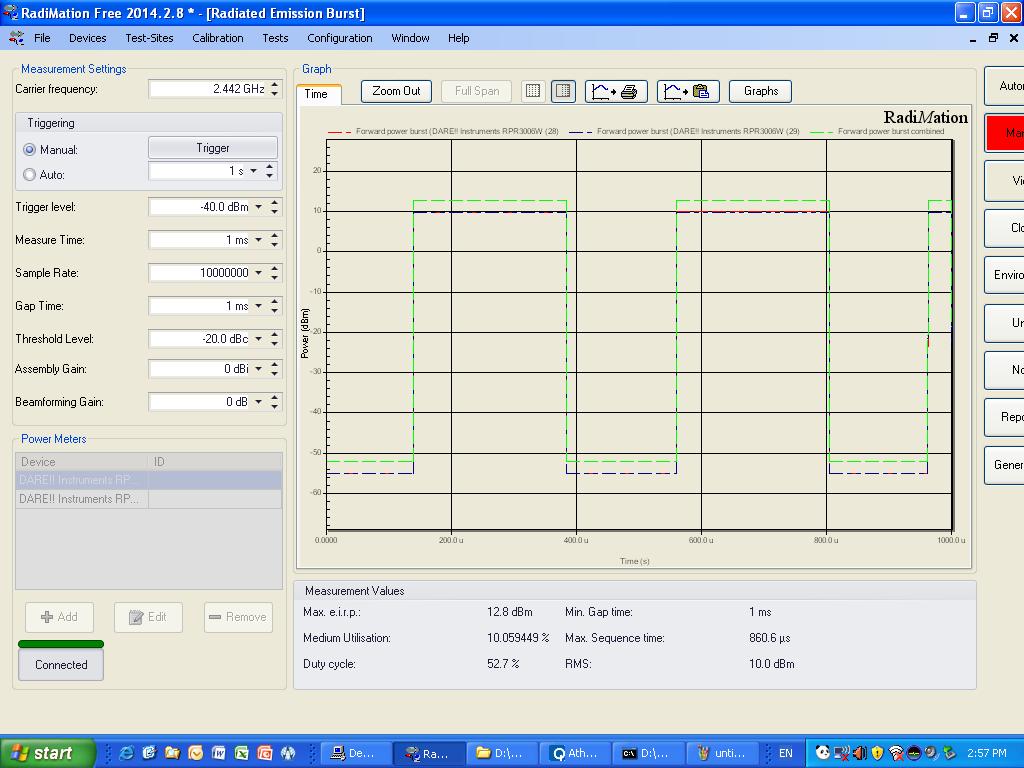Copy the graph to clipboard icon button

pyautogui.click(x=688, y=91)
